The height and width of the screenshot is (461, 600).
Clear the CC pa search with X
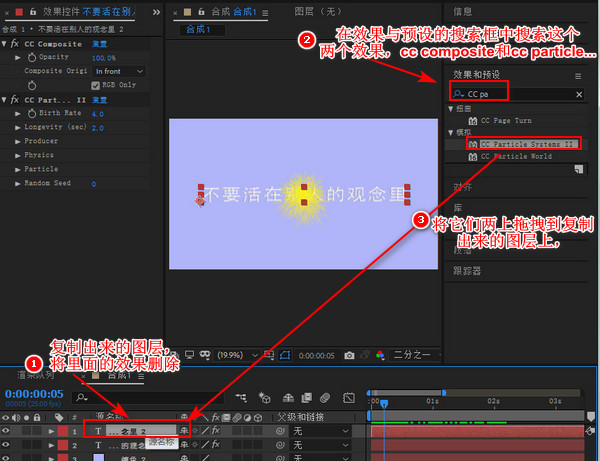[579, 94]
